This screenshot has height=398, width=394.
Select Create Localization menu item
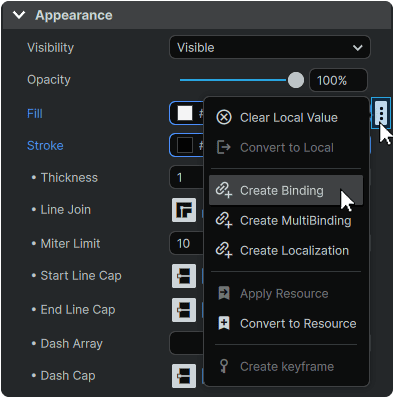(286, 250)
